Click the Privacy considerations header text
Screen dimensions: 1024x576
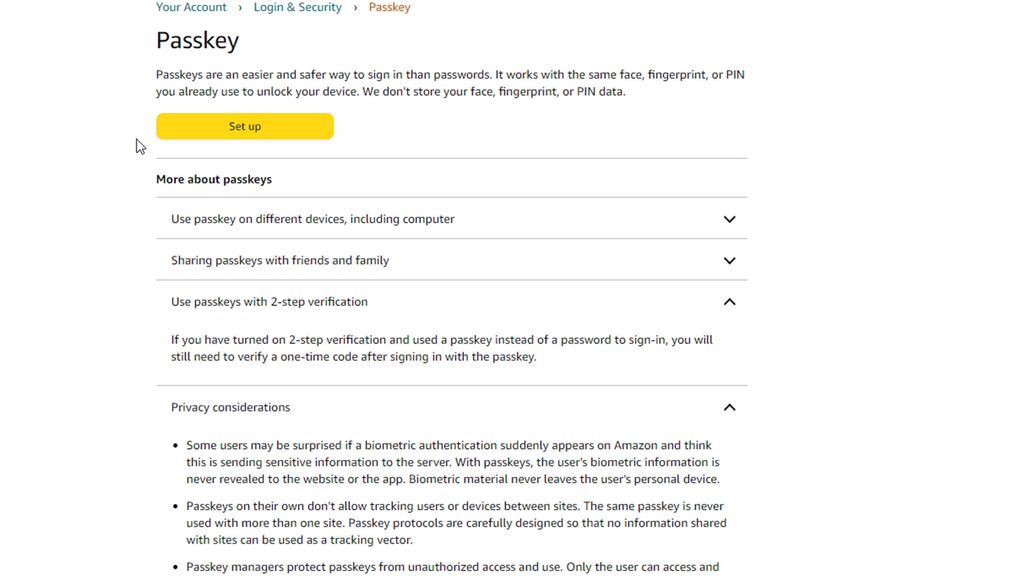point(231,407)
